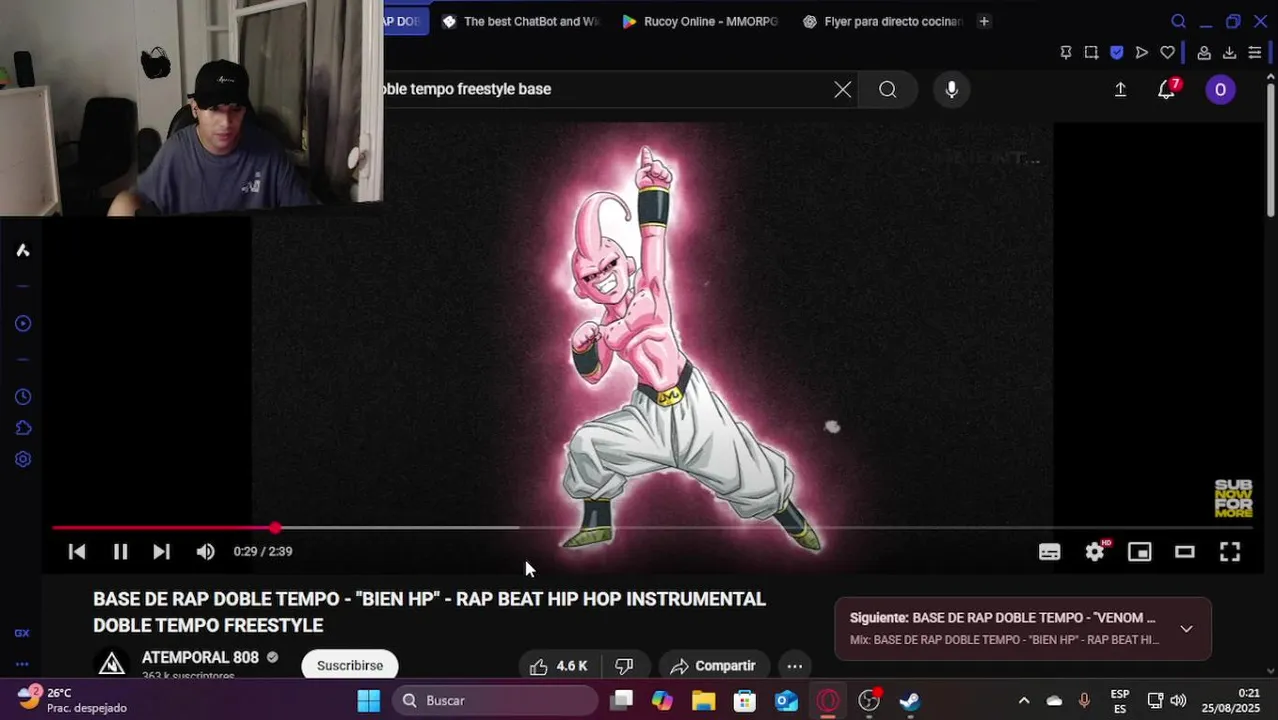The height and width of the screenshot is (720, 1278).
Task: Switch to Flyer para directo cocina tab
Action: [883, 21]
